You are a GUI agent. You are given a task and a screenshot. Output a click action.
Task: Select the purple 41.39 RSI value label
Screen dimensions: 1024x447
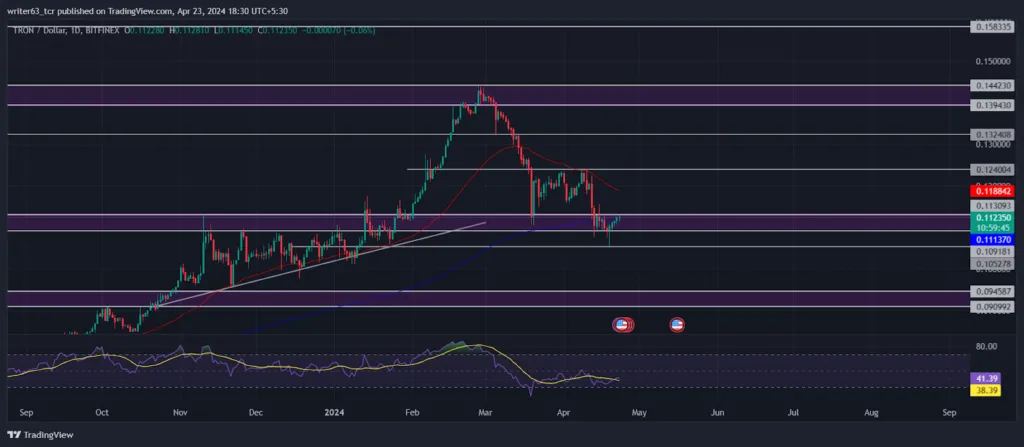[x=986, y=379]
